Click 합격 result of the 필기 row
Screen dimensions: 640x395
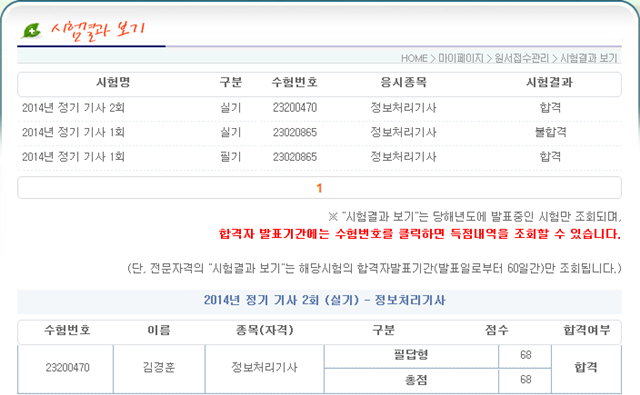pos(550,157)
